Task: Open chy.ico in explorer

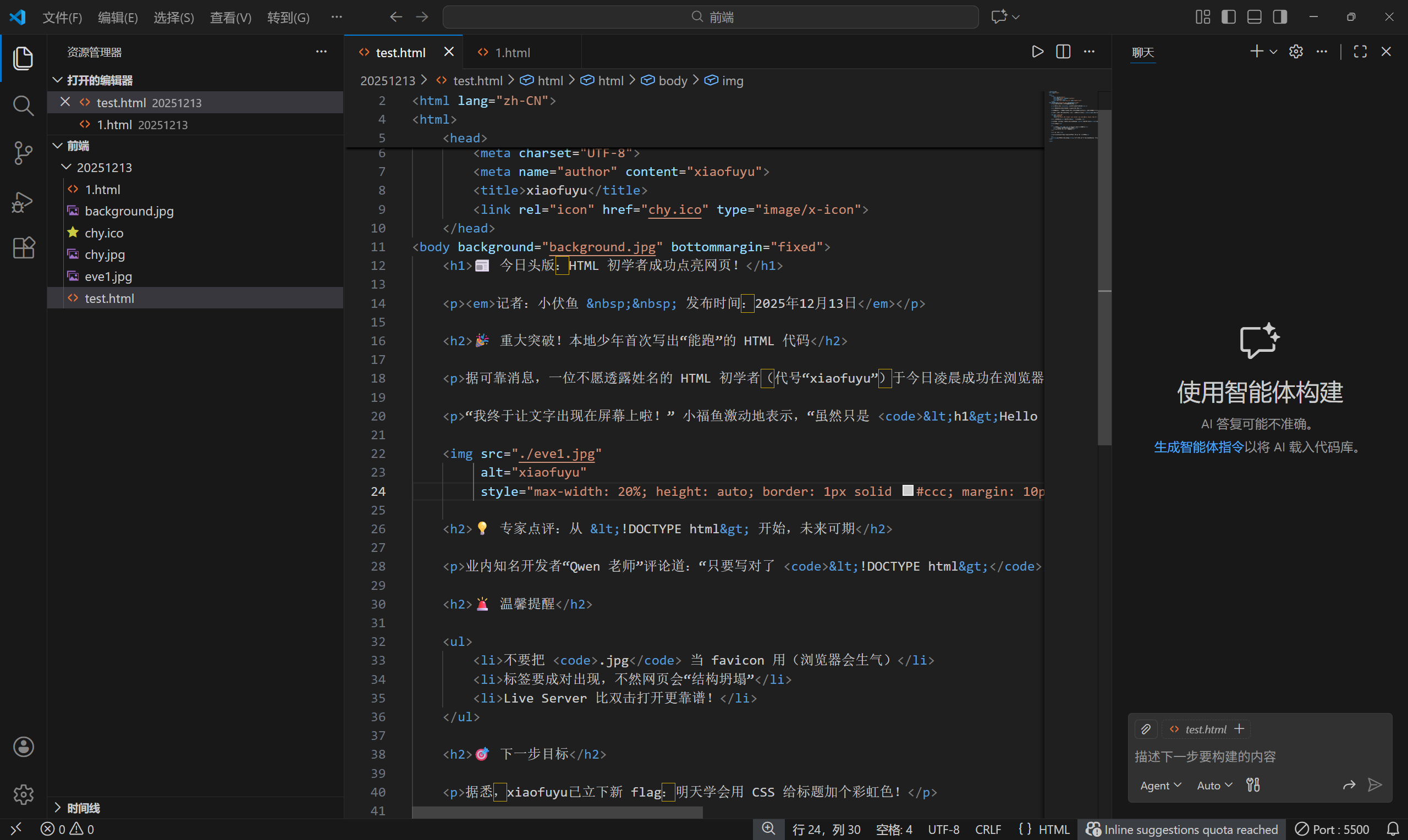Action: pos(195,233)
